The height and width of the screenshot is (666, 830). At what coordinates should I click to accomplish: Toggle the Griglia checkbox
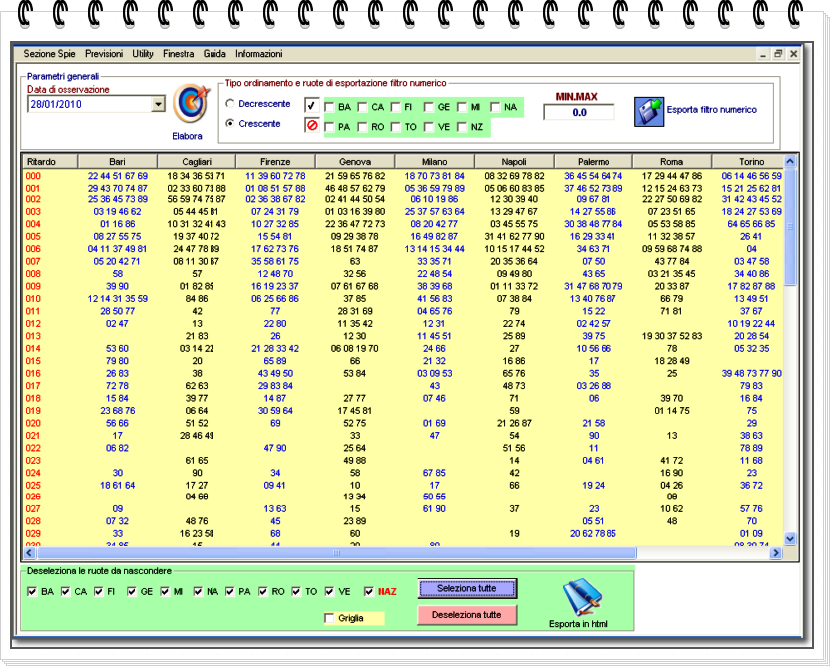click(x=330, y=618)
